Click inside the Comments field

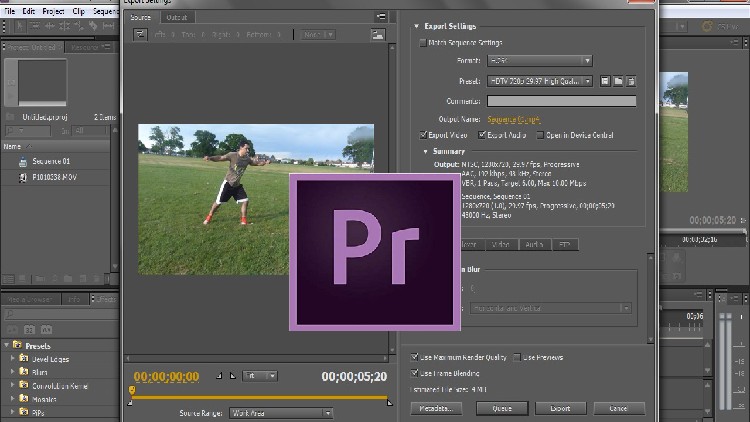pyautogui.click(x=562, y=101)
